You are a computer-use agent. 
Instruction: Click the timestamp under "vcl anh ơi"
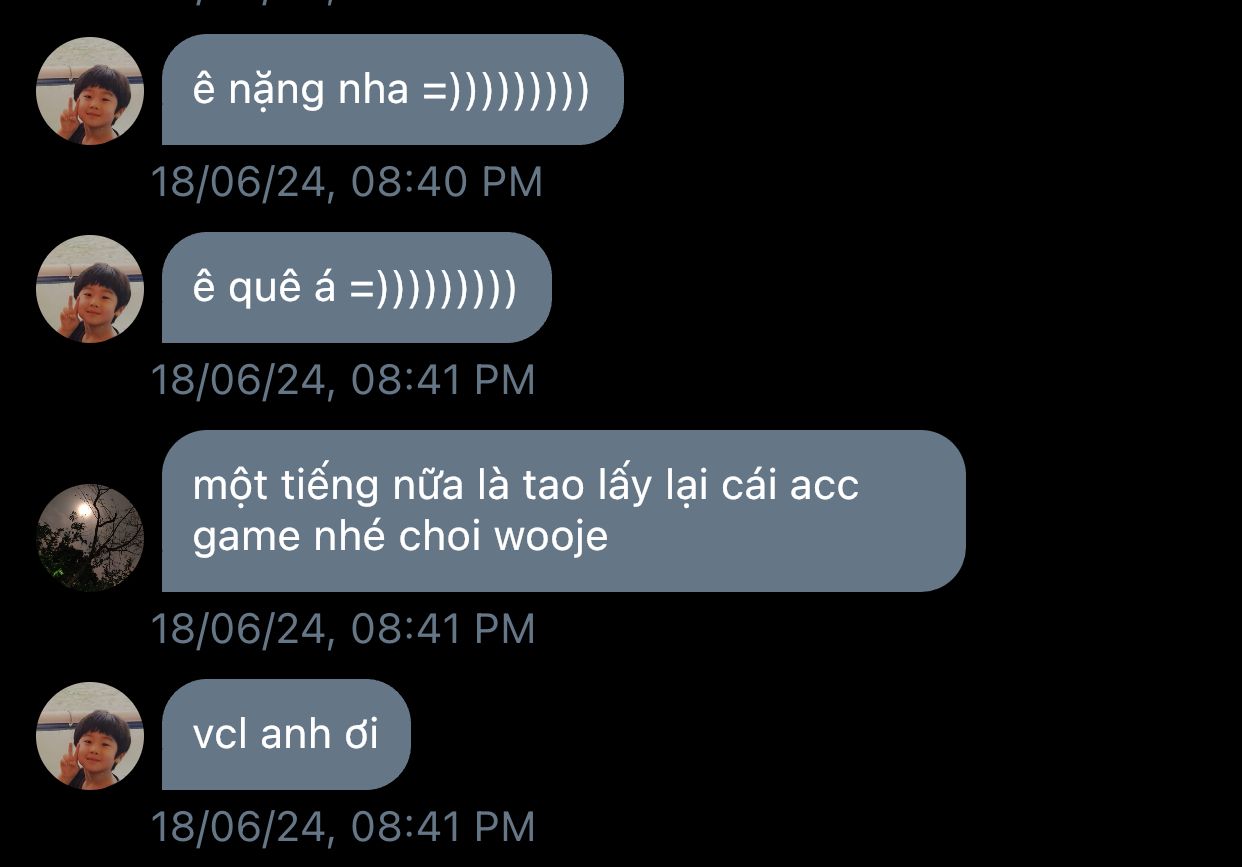point(343,827)
